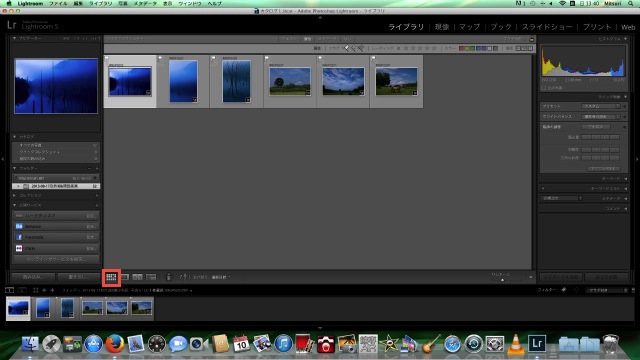Go forward with the filmstrip right arrow
Image resolution: width=640 pixels, height=360 pixels.
[x=52, y=290]
